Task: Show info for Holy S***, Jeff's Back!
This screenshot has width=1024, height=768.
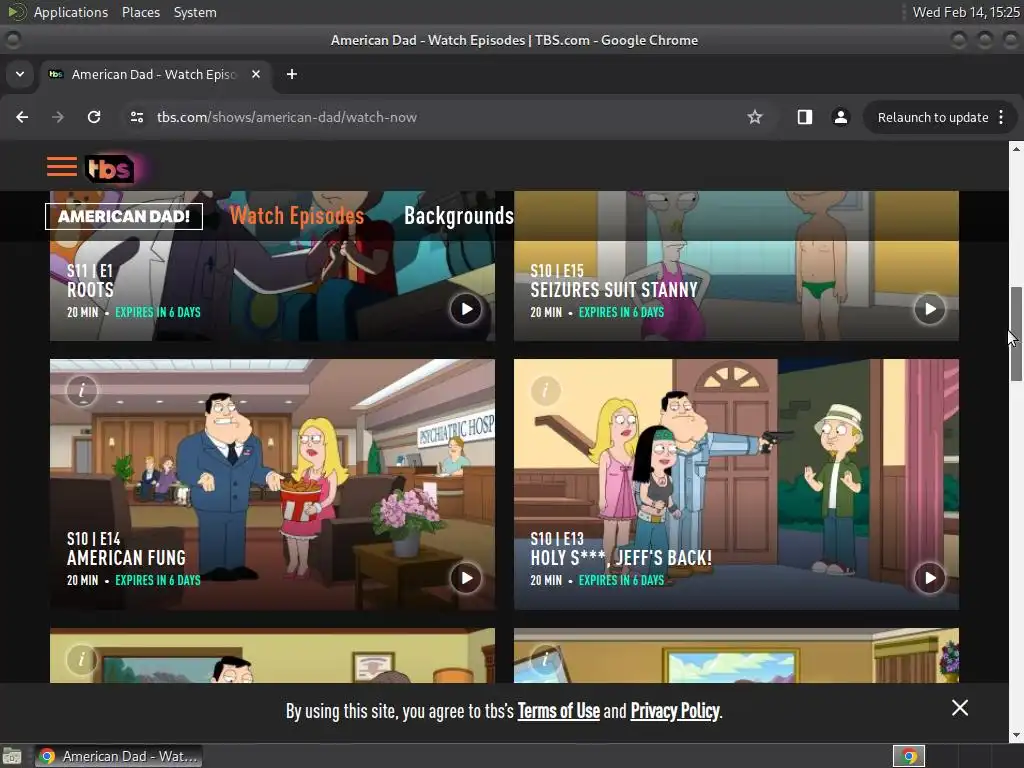Action: pos(545,391)
